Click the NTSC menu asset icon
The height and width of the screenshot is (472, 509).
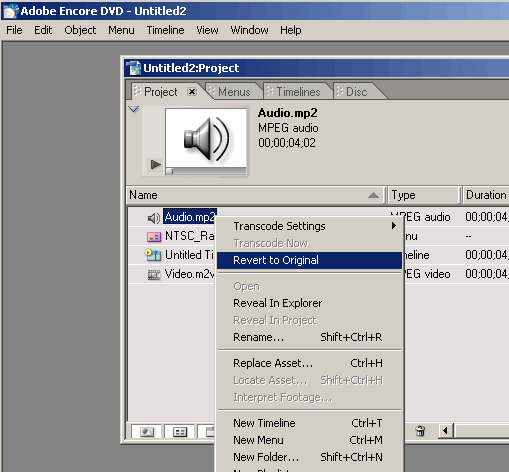[154, 237]
